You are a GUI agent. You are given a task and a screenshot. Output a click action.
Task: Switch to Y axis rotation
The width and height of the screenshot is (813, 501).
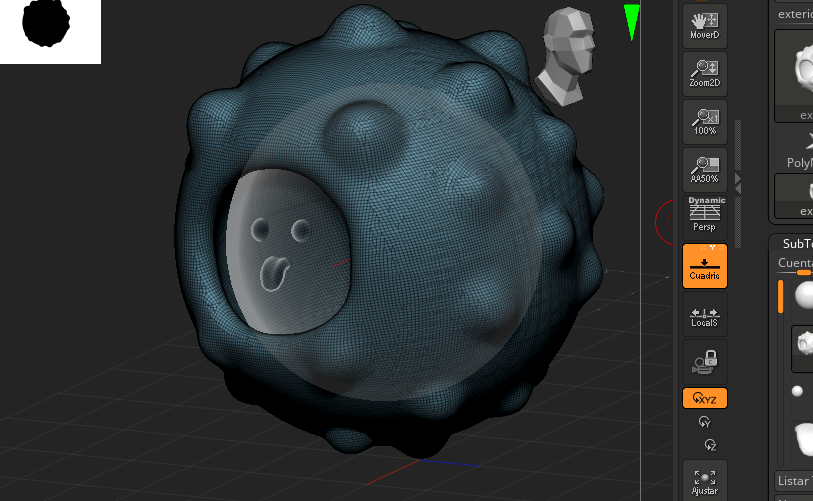coord(705,422)
